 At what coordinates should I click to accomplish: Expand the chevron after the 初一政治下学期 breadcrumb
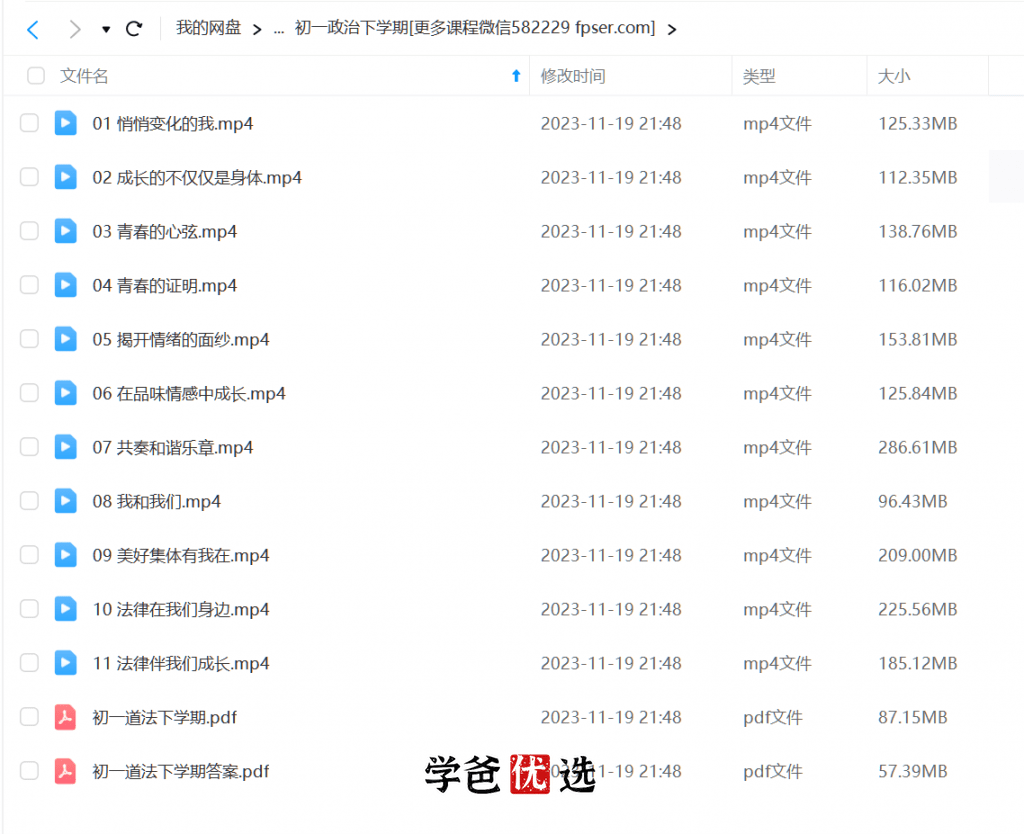pos(671,29)
